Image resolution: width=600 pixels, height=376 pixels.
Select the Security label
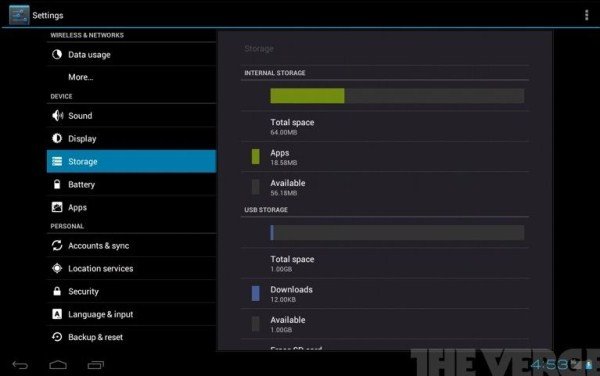click(x=83, y=291)
